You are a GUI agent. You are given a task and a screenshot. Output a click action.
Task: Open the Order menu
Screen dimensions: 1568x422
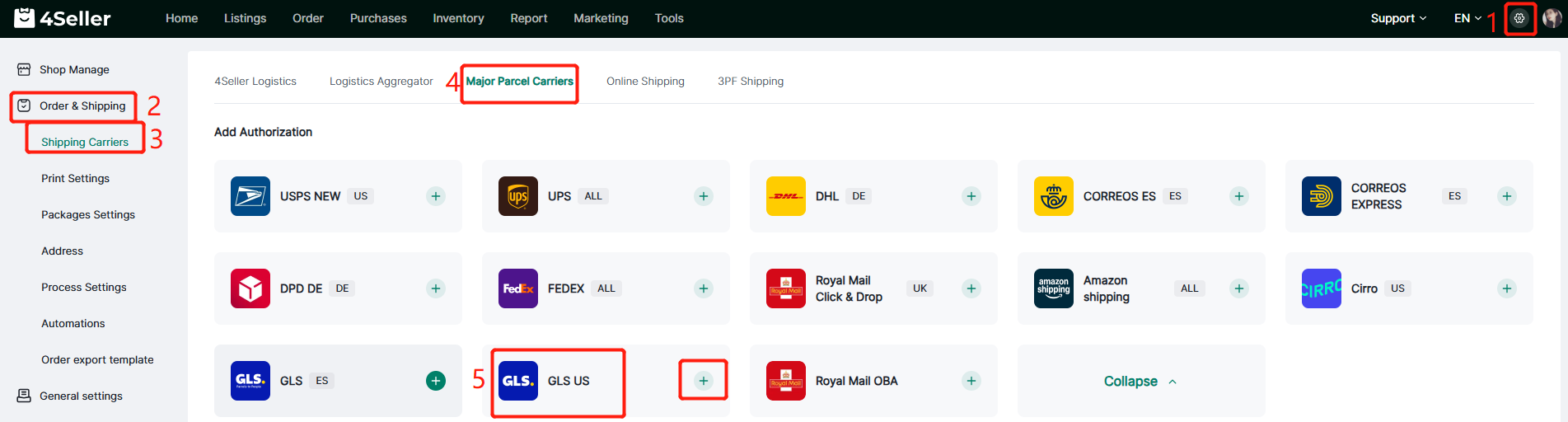pos(307,18)
